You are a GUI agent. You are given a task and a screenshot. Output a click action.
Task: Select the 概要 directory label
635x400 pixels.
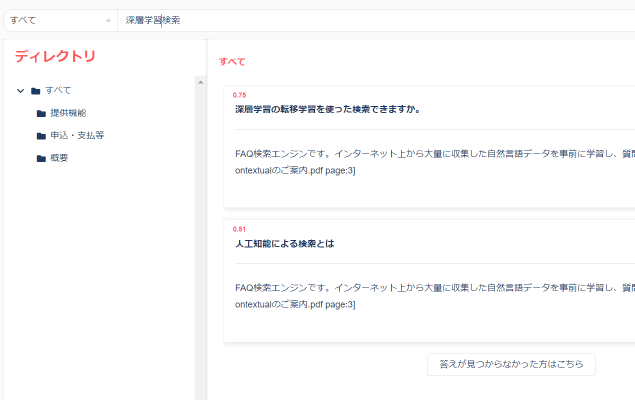pos(59,158)
